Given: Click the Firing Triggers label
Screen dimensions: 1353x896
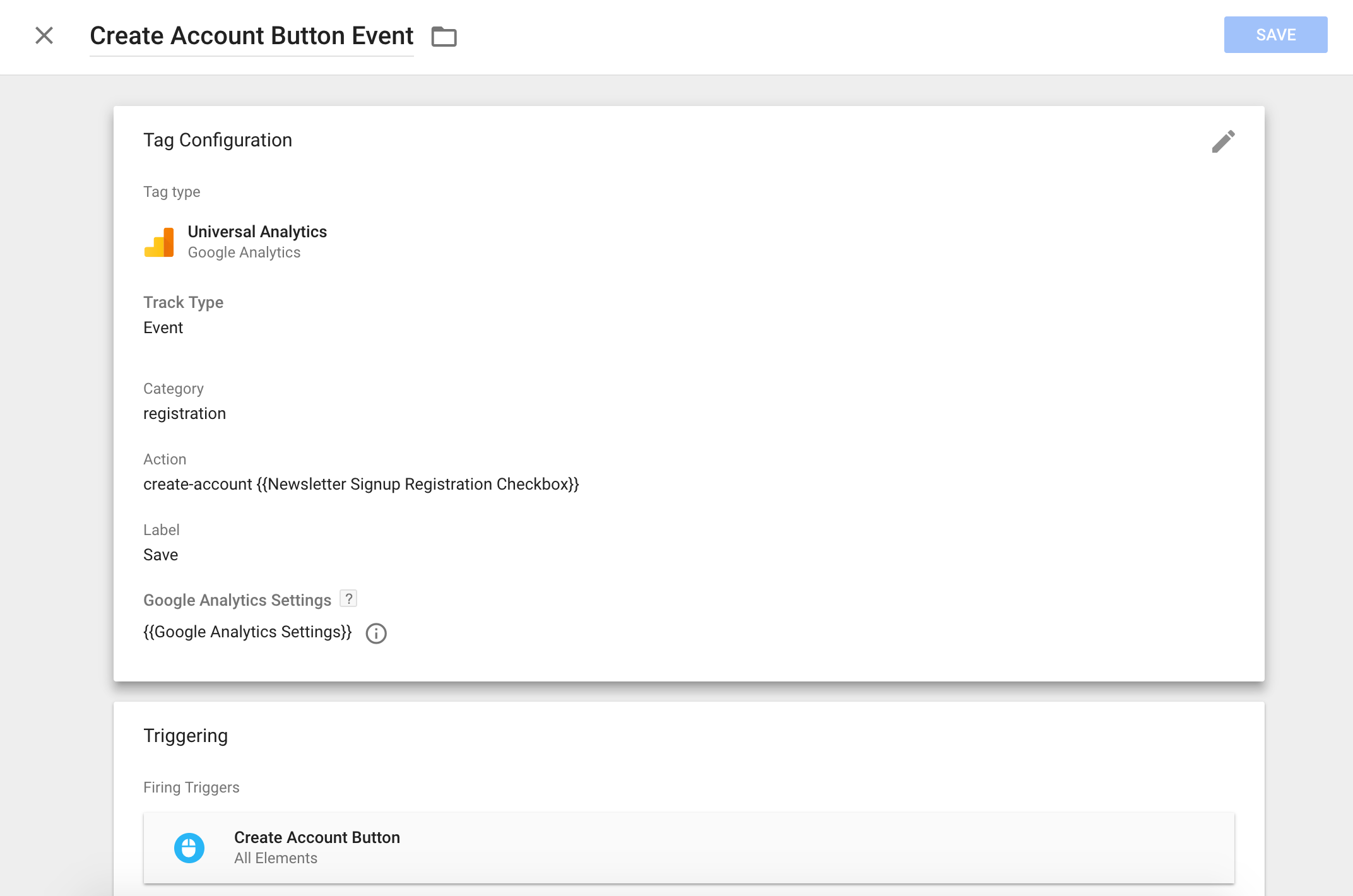Looking at the screenshot, I should (x=191, y=787).
